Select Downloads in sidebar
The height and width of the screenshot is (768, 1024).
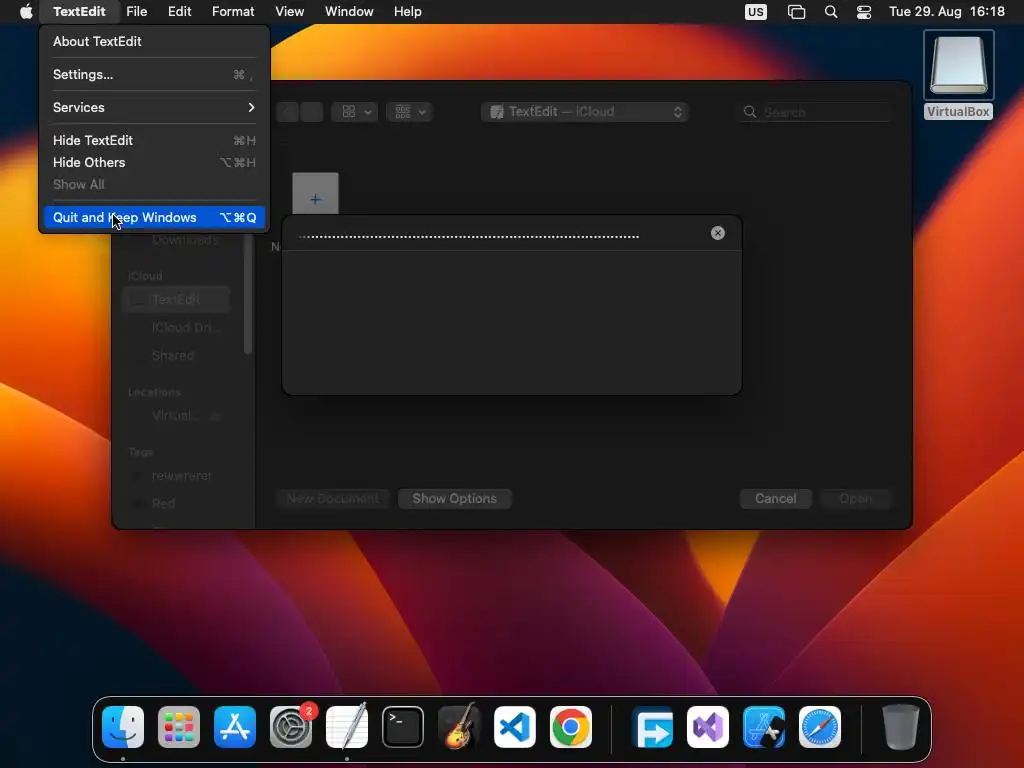click(176, 240)
